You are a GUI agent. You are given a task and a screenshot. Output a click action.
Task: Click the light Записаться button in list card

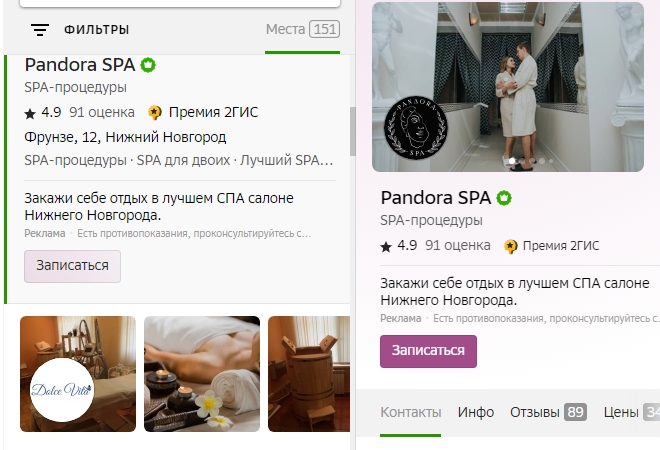coord(72,266)
